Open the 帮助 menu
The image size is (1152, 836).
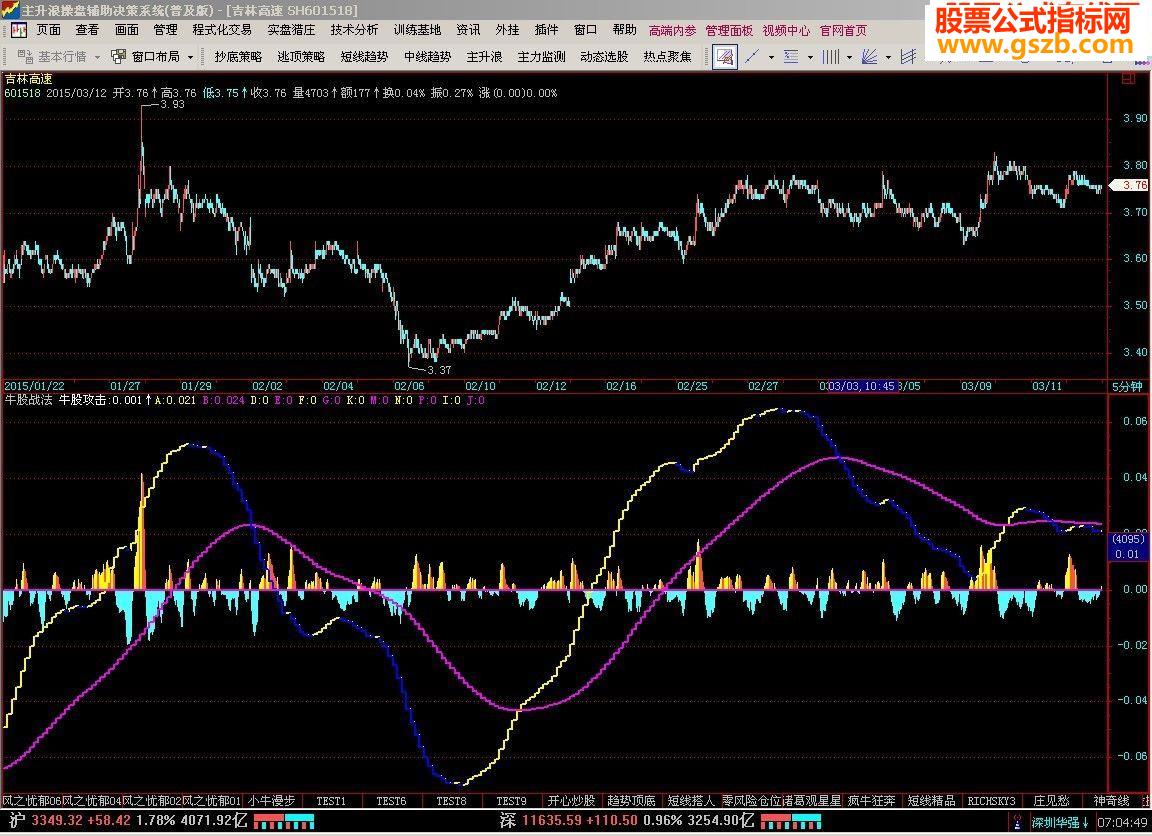point(624,30)
